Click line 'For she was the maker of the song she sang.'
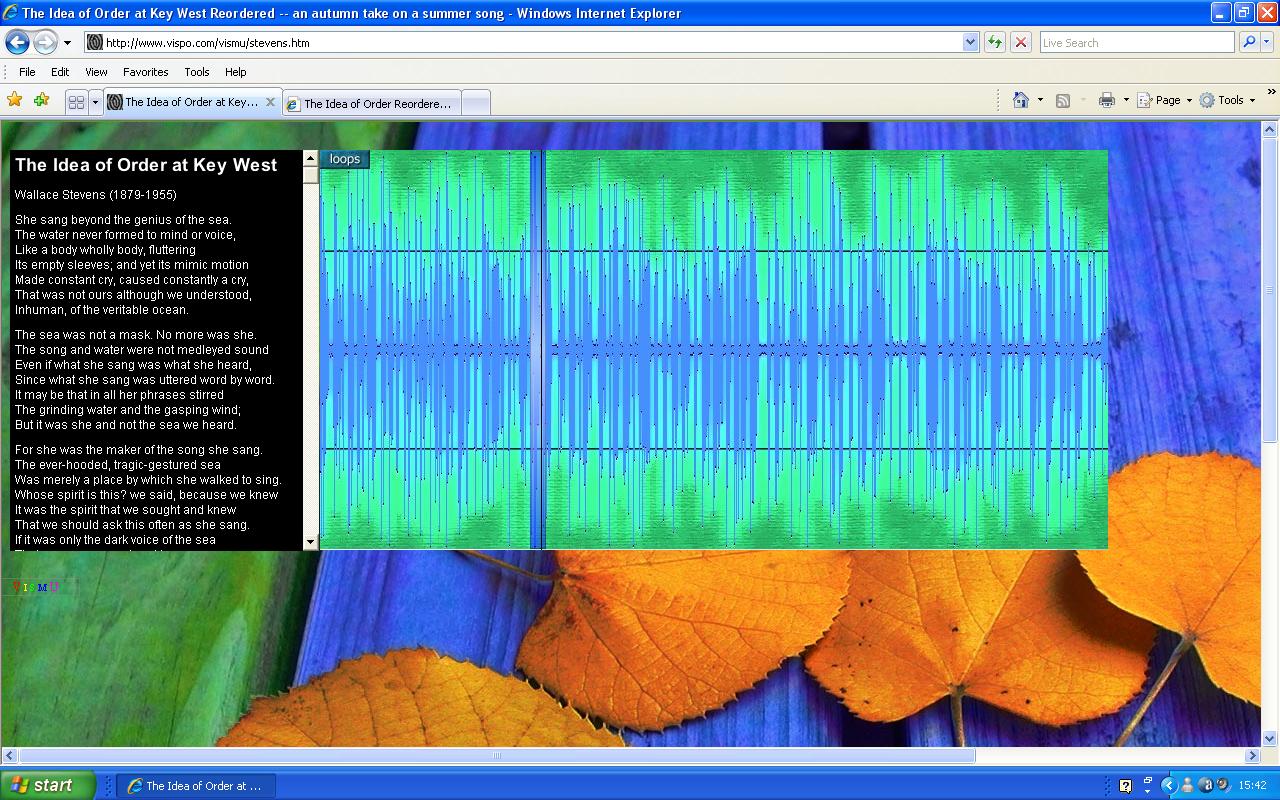The width and height of the screenshot is (1280, 800). [x=138, y=450]
